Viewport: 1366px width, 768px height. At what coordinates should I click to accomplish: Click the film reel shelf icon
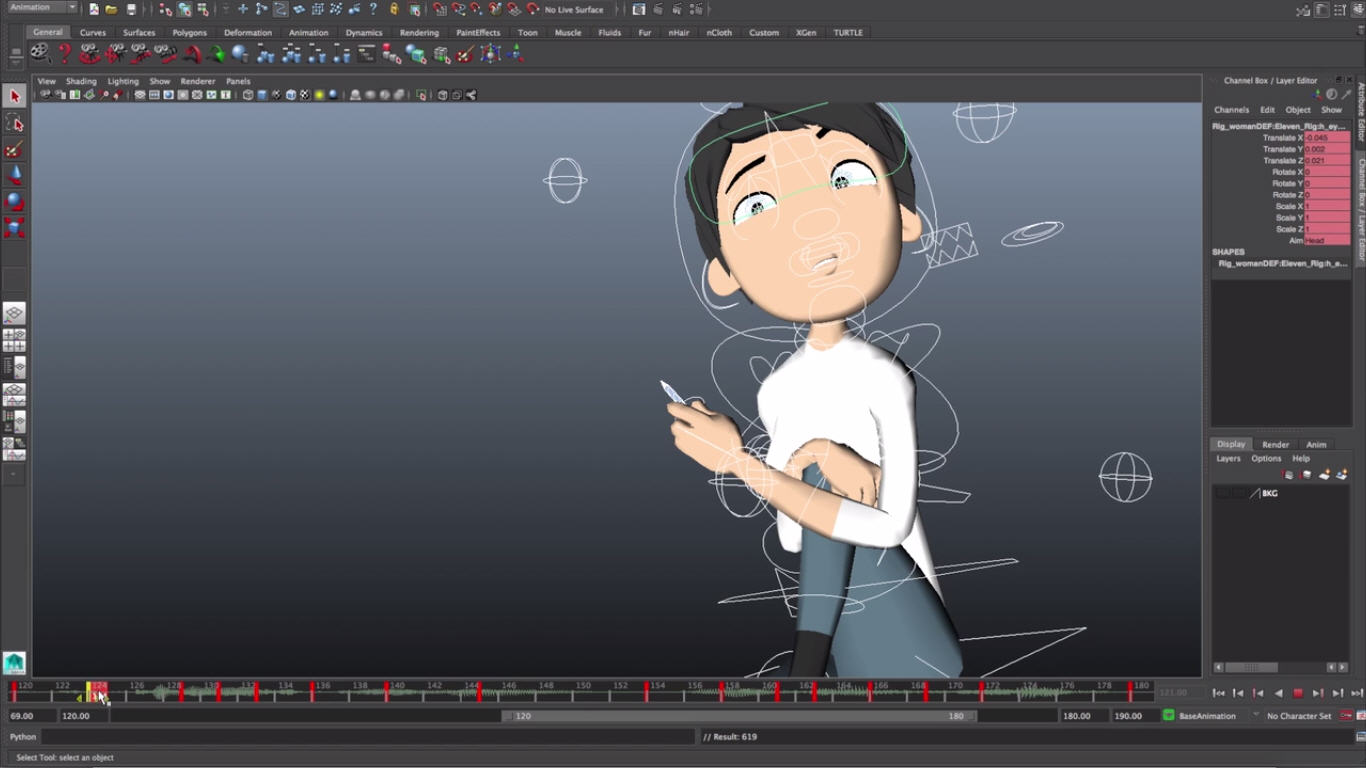tap(39, 53)
